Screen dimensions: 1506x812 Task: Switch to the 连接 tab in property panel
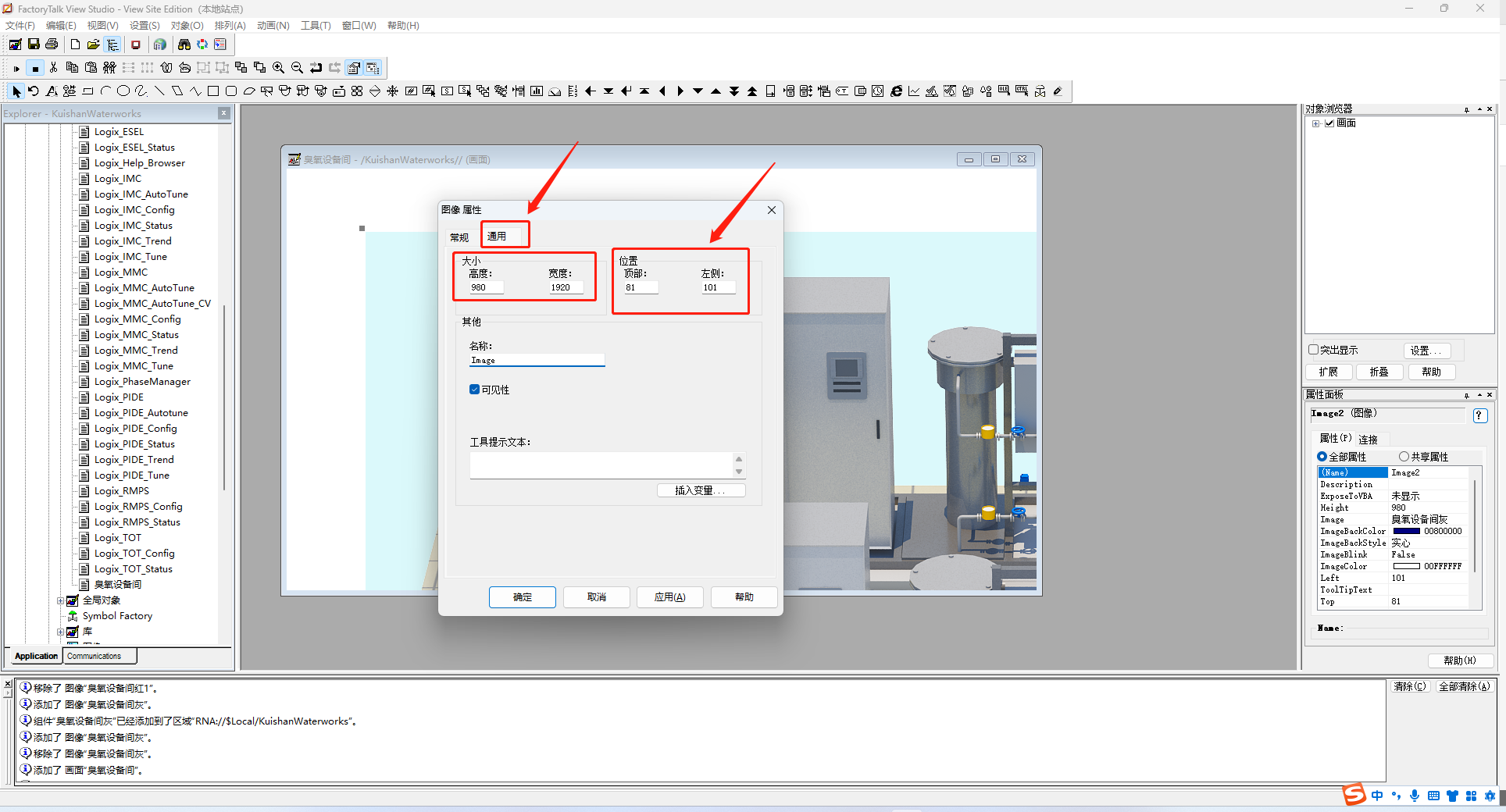(1369, 440)
